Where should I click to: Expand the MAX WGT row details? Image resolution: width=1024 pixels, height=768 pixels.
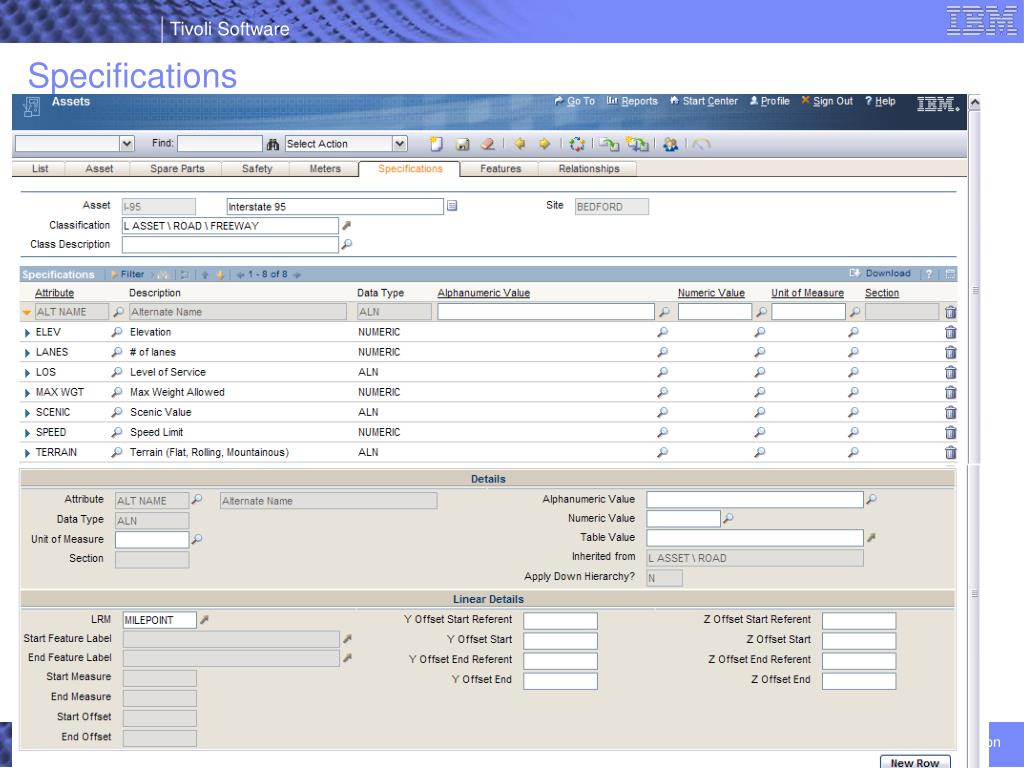(x=27, y=393)
